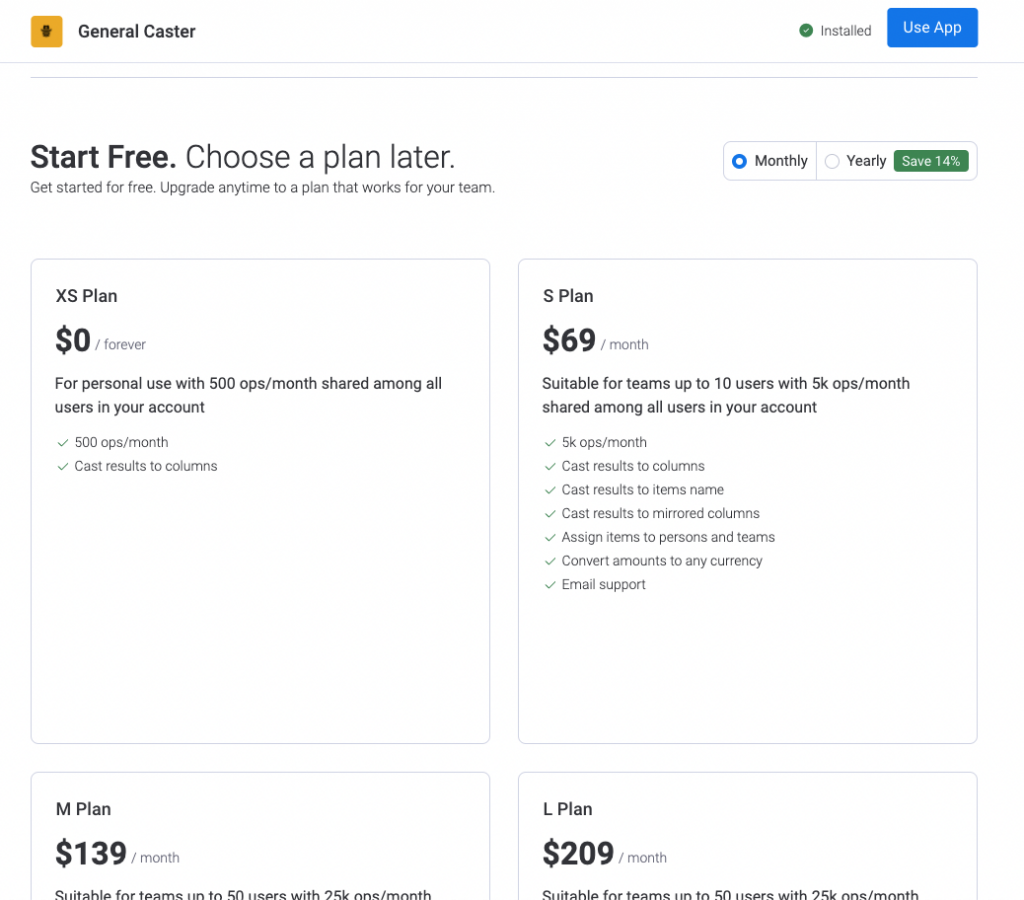Click Cast results to items name feature
Image resolution: width=1024 pixels, height=900 pixels.
643,490
